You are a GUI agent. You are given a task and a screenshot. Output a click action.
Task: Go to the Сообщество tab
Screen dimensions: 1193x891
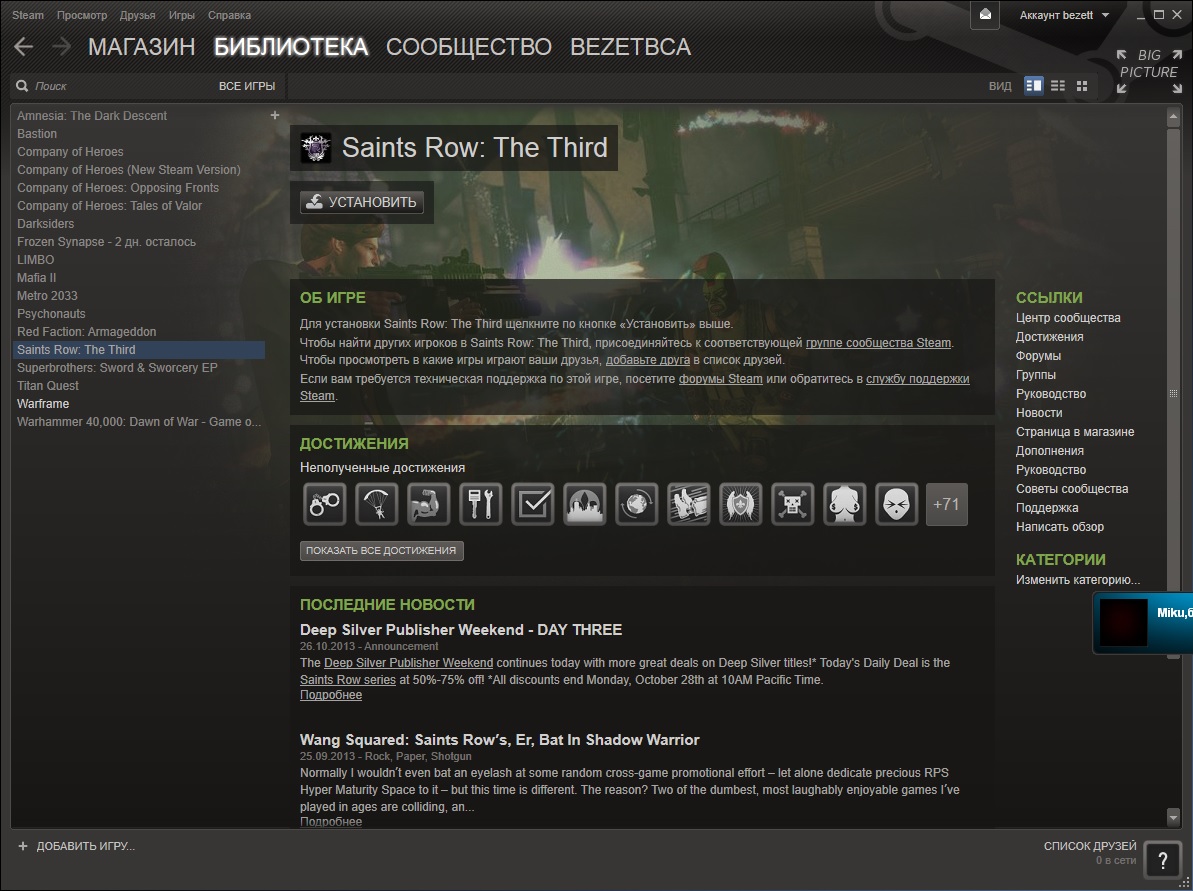[x=469, y=47]
